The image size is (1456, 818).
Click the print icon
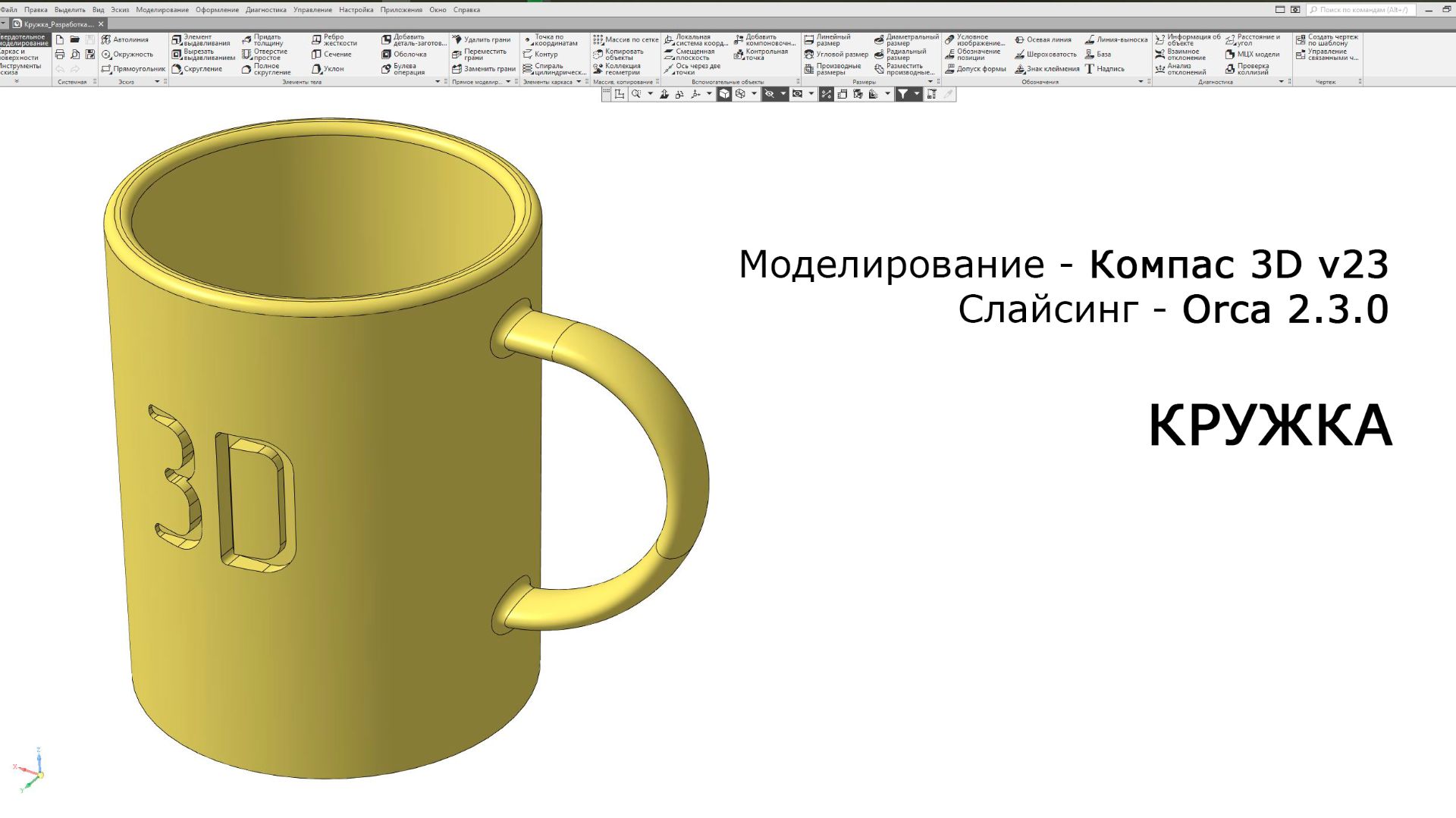[x=60, y=55]
